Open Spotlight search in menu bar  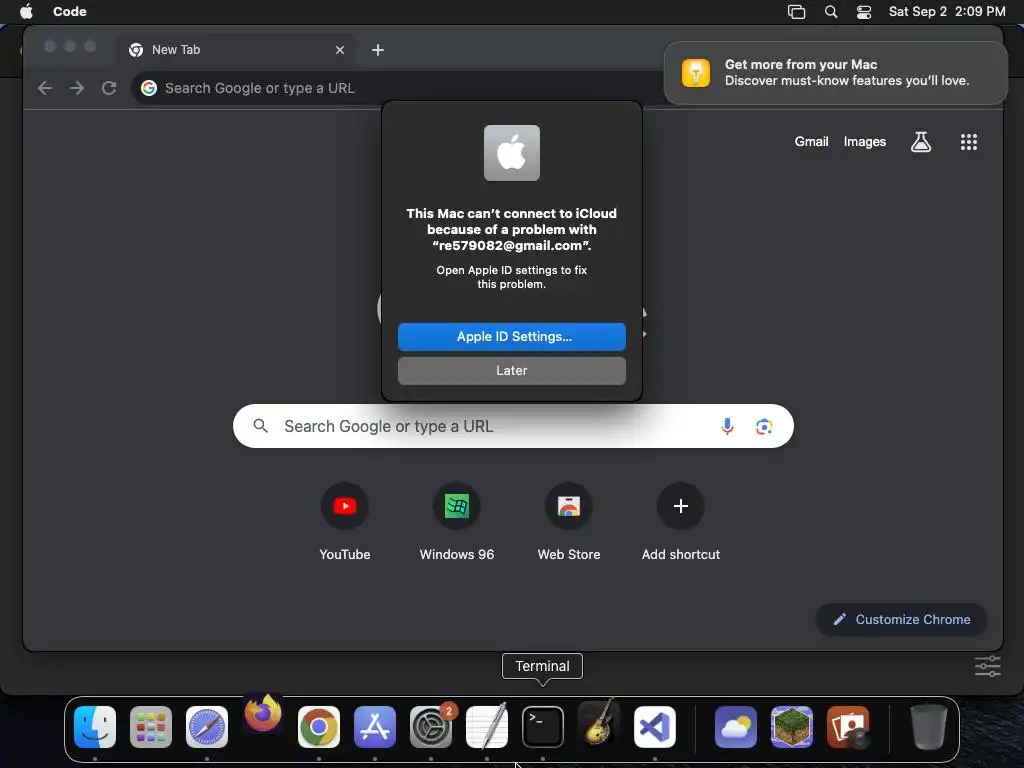tap(831, 12)
